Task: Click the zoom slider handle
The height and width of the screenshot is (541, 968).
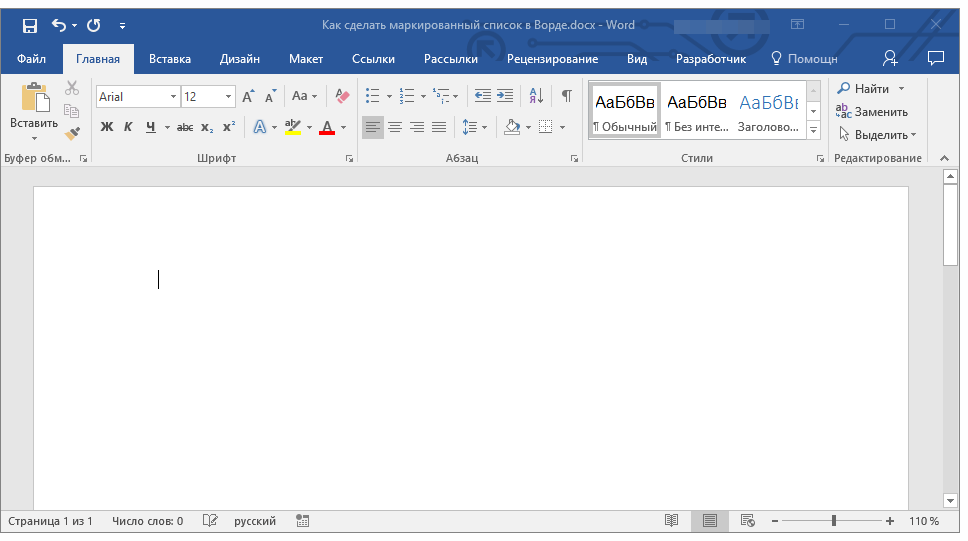Action: click(834, 521)
